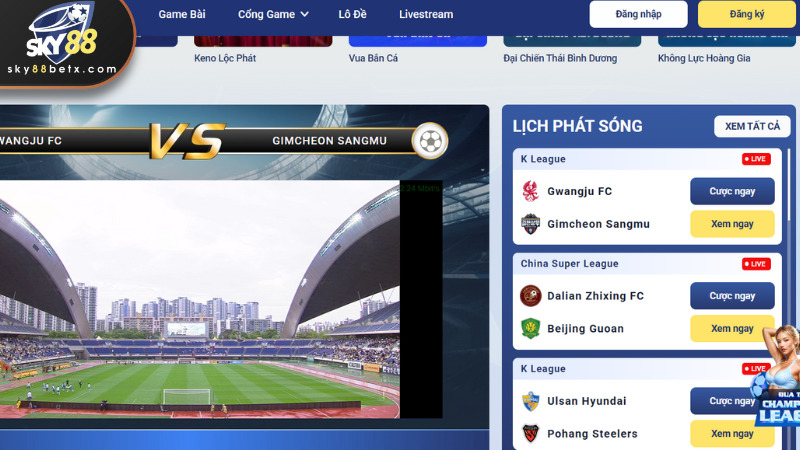Click the livestream video of the stadium

[x=199, y=299]
